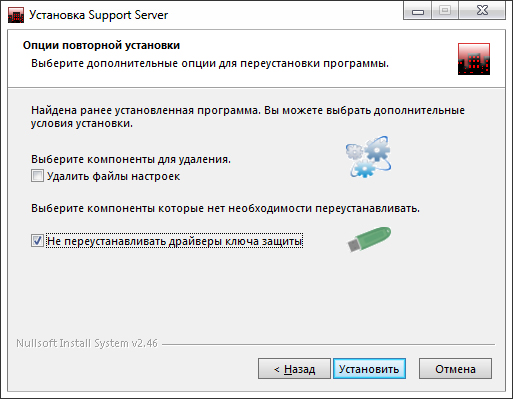This screenshot has height=399, width=513.
Task: Click the 'Nullsoft Install System v2.46' text
Action: pyautogui.click(x=87, y=343)
